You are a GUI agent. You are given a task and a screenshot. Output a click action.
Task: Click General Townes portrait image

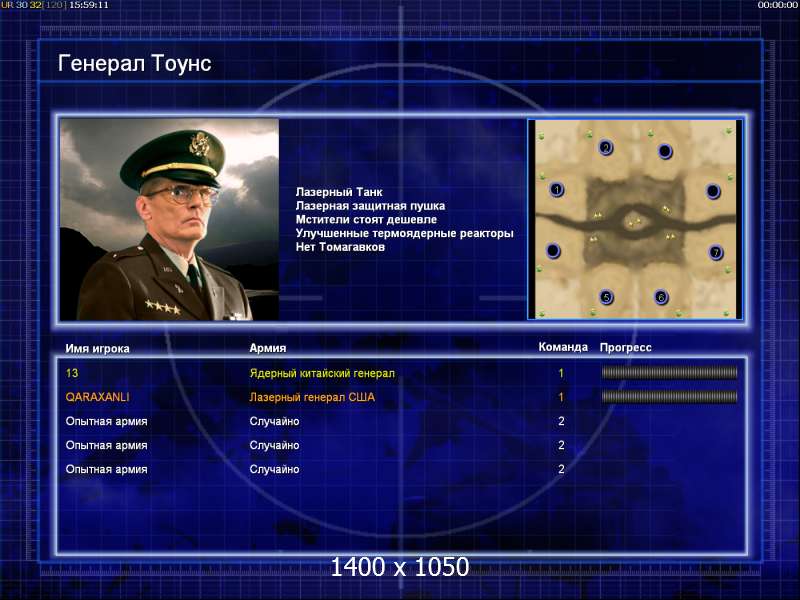click(x=169, y=219)
